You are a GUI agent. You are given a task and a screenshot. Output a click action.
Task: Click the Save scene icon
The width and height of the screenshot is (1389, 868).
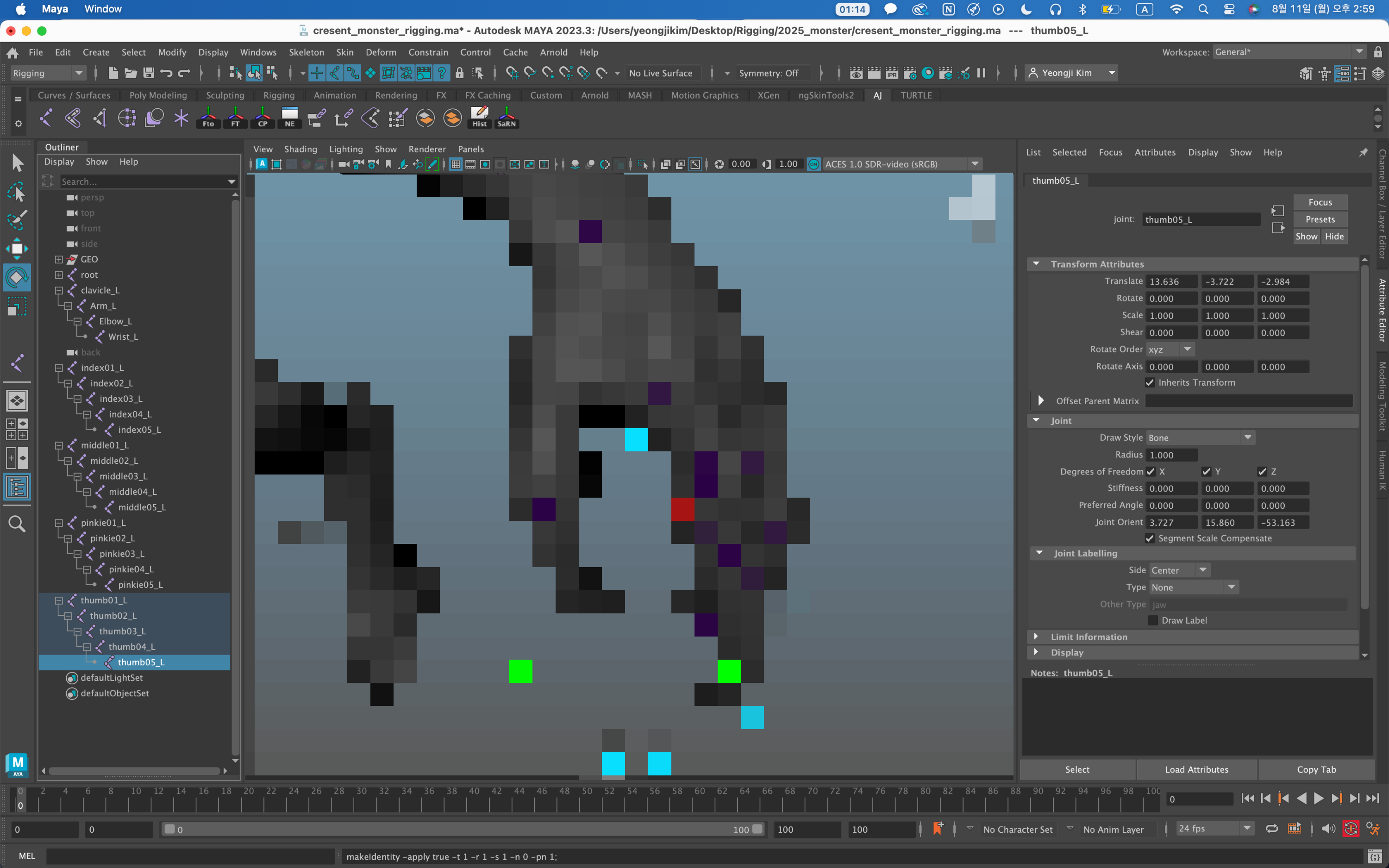click(x=149, y=73)
